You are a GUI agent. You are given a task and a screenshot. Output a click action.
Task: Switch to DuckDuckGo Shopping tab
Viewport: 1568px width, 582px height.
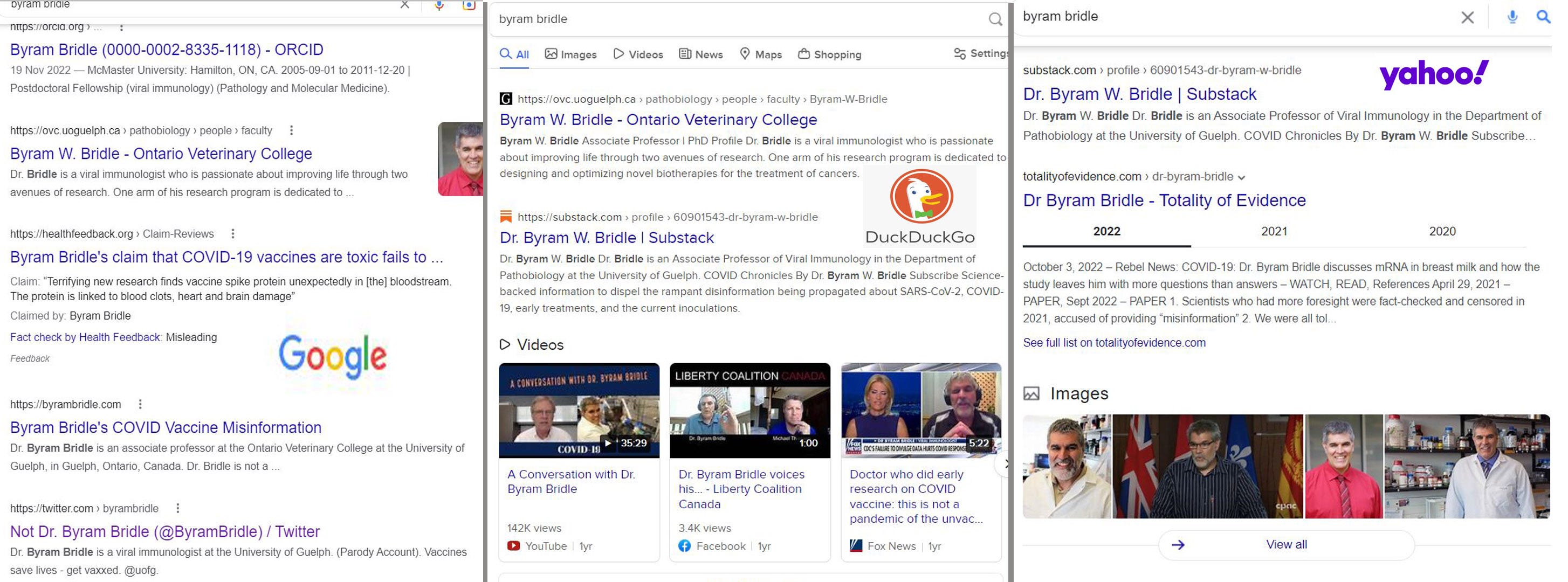[x=830, y=55]
